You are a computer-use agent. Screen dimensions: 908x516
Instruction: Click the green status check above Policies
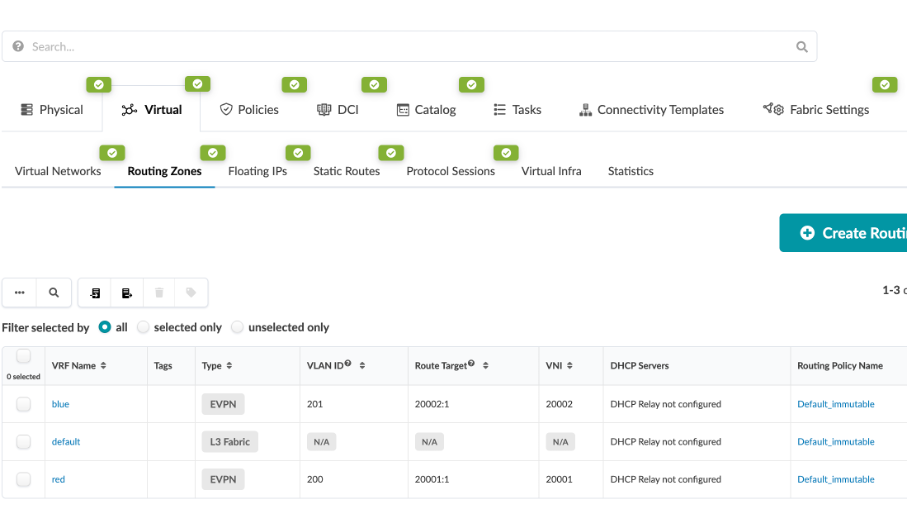click(294, 85)
